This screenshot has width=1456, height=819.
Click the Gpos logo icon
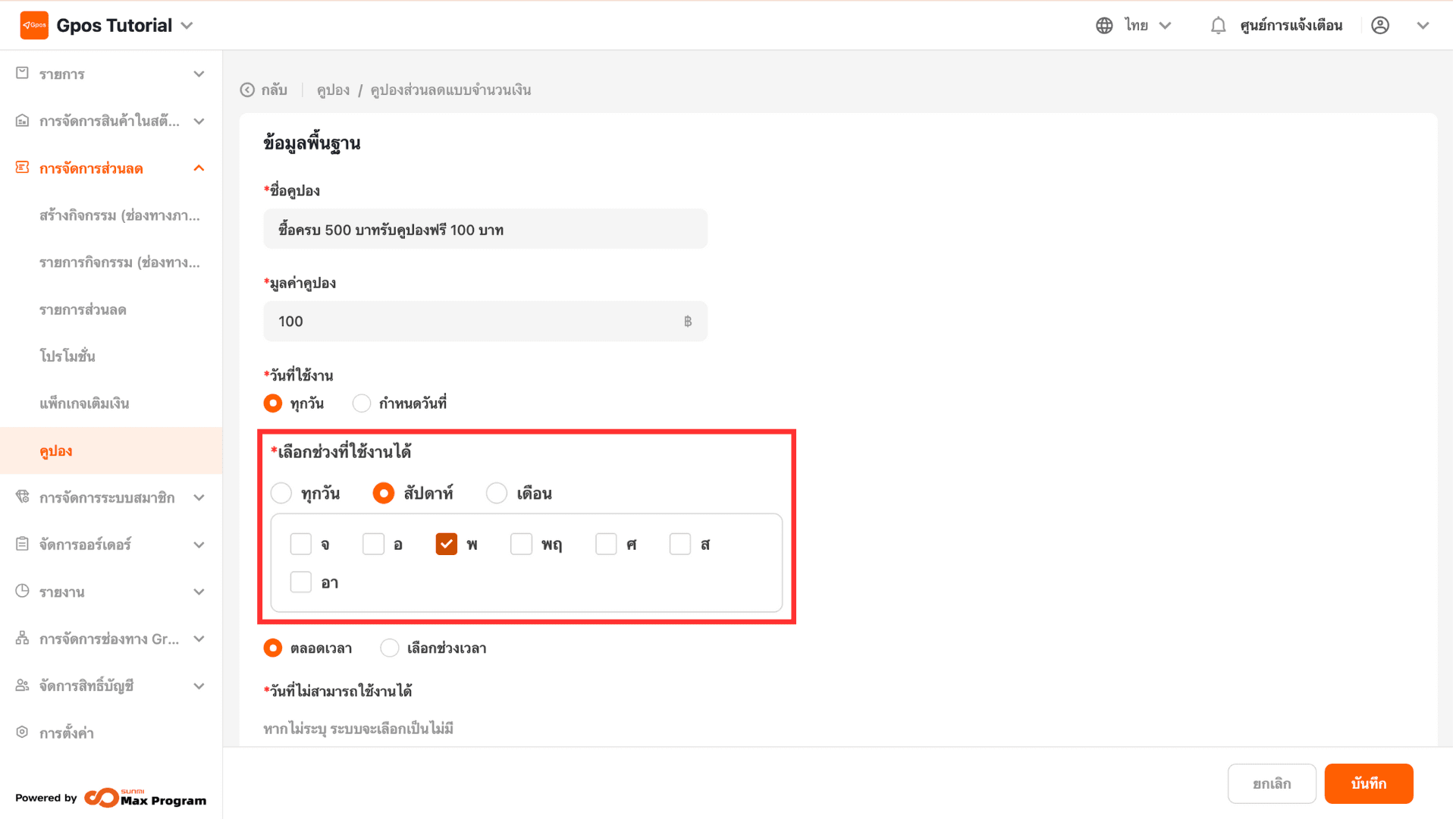34,25
